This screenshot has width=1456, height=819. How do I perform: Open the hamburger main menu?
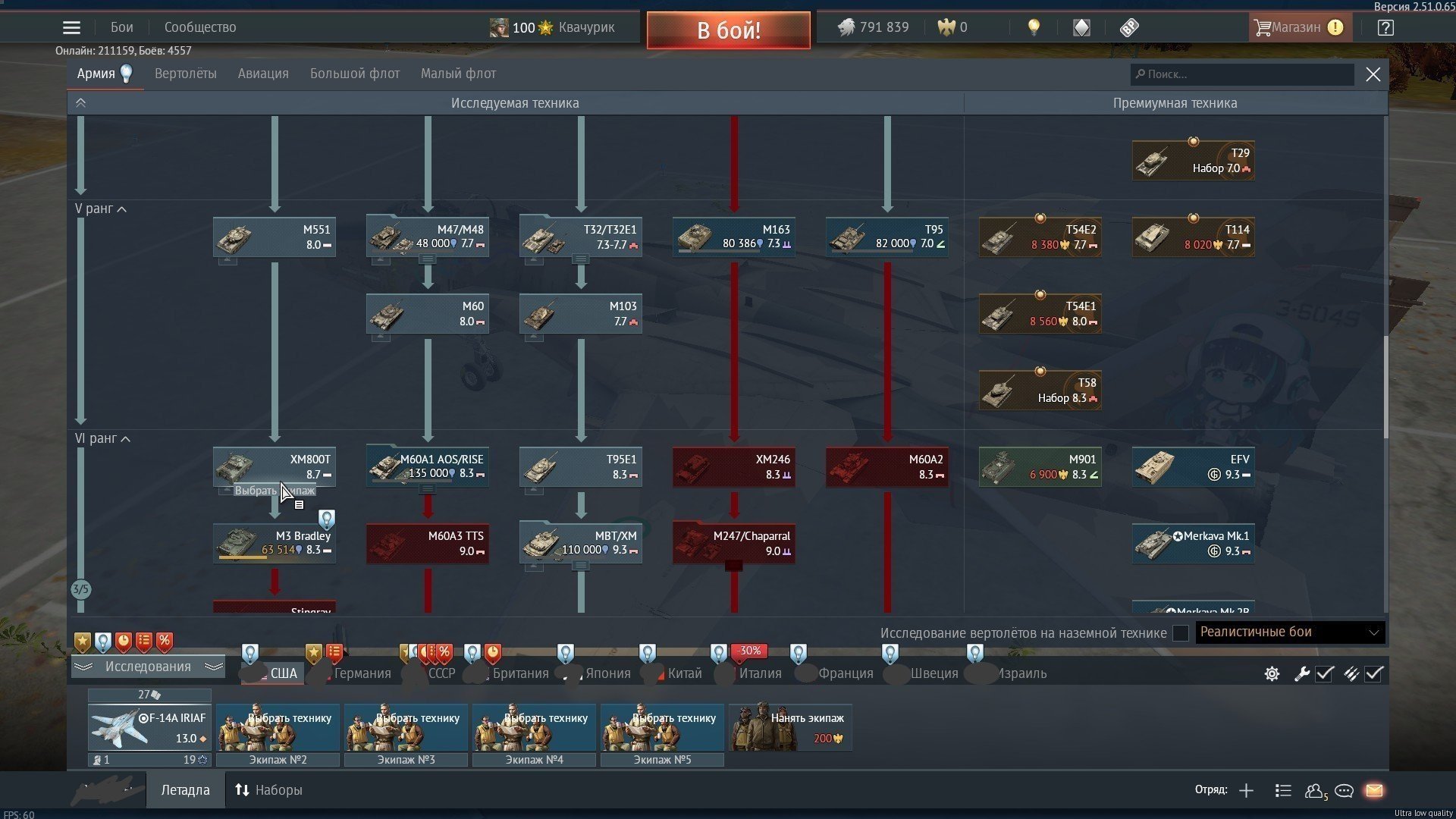click(x=71, y=28)
